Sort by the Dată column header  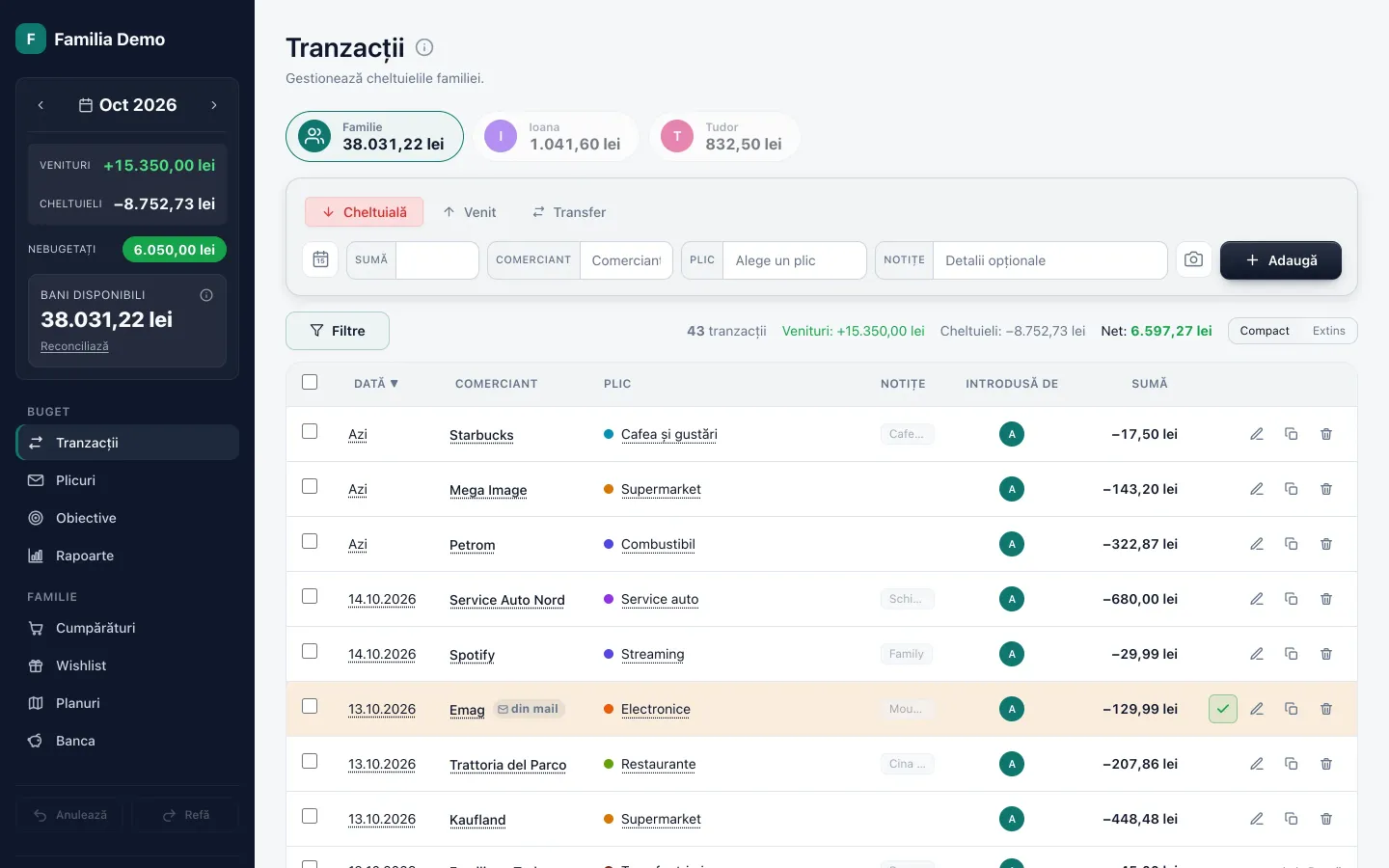point(376,384)
